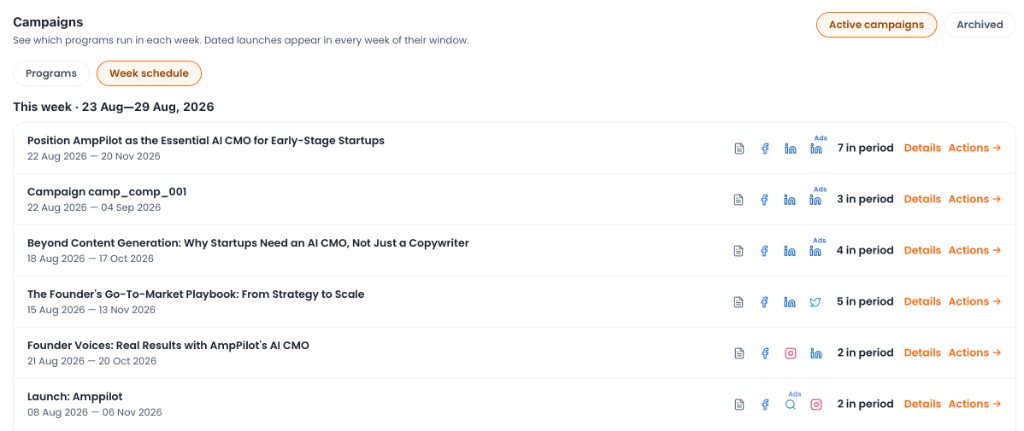Viewport: 1024px width, 431px height.
Task: Click Facebook icon in Launch: Amppilot row
Action: coord(765,404)
